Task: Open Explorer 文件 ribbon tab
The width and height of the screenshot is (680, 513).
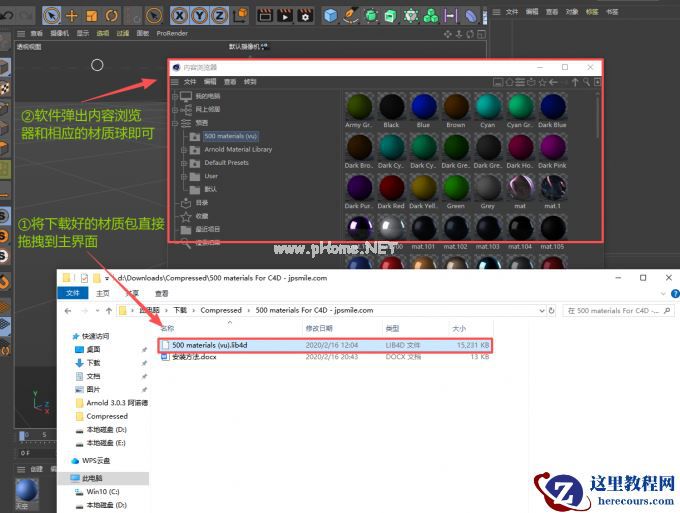Action: pos(73,293)
